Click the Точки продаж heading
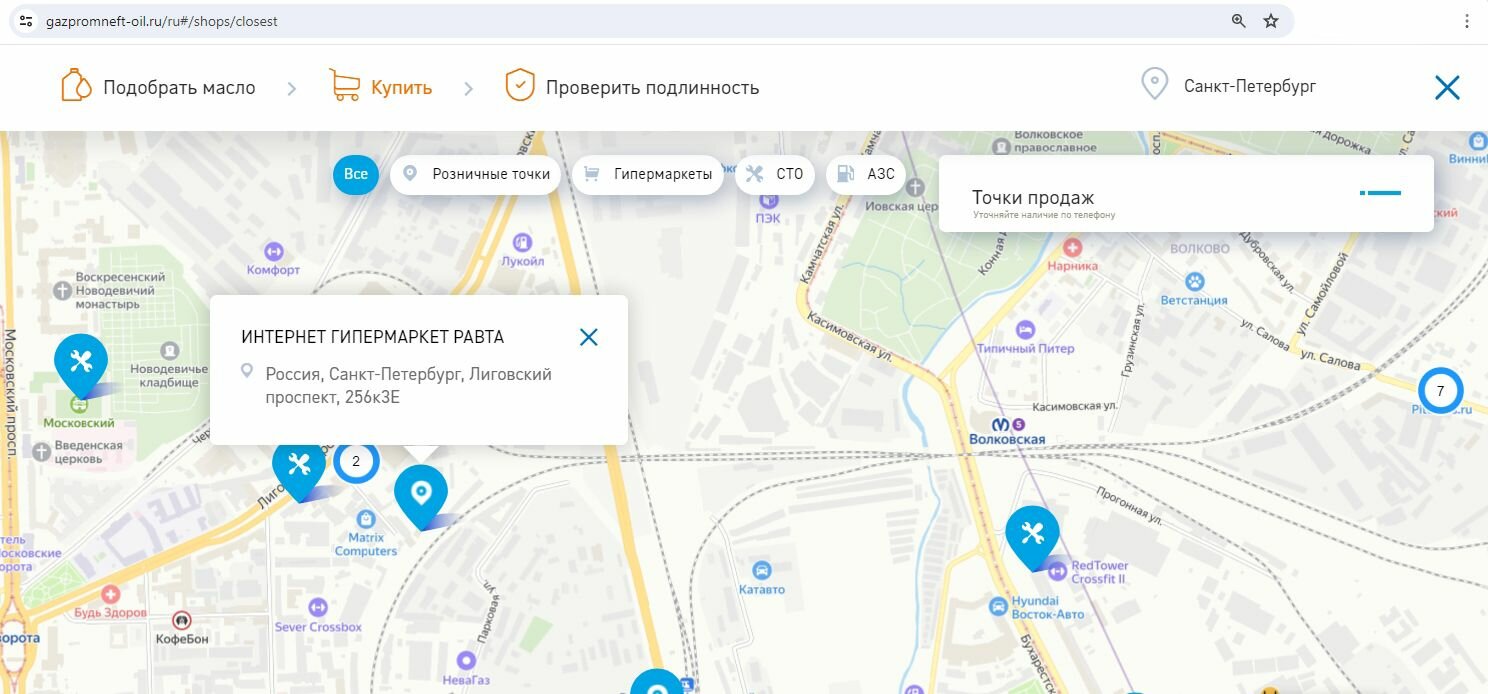The height and width of the screenshot is (694, 1488). pyautogui.click(x=1033, y=197)
